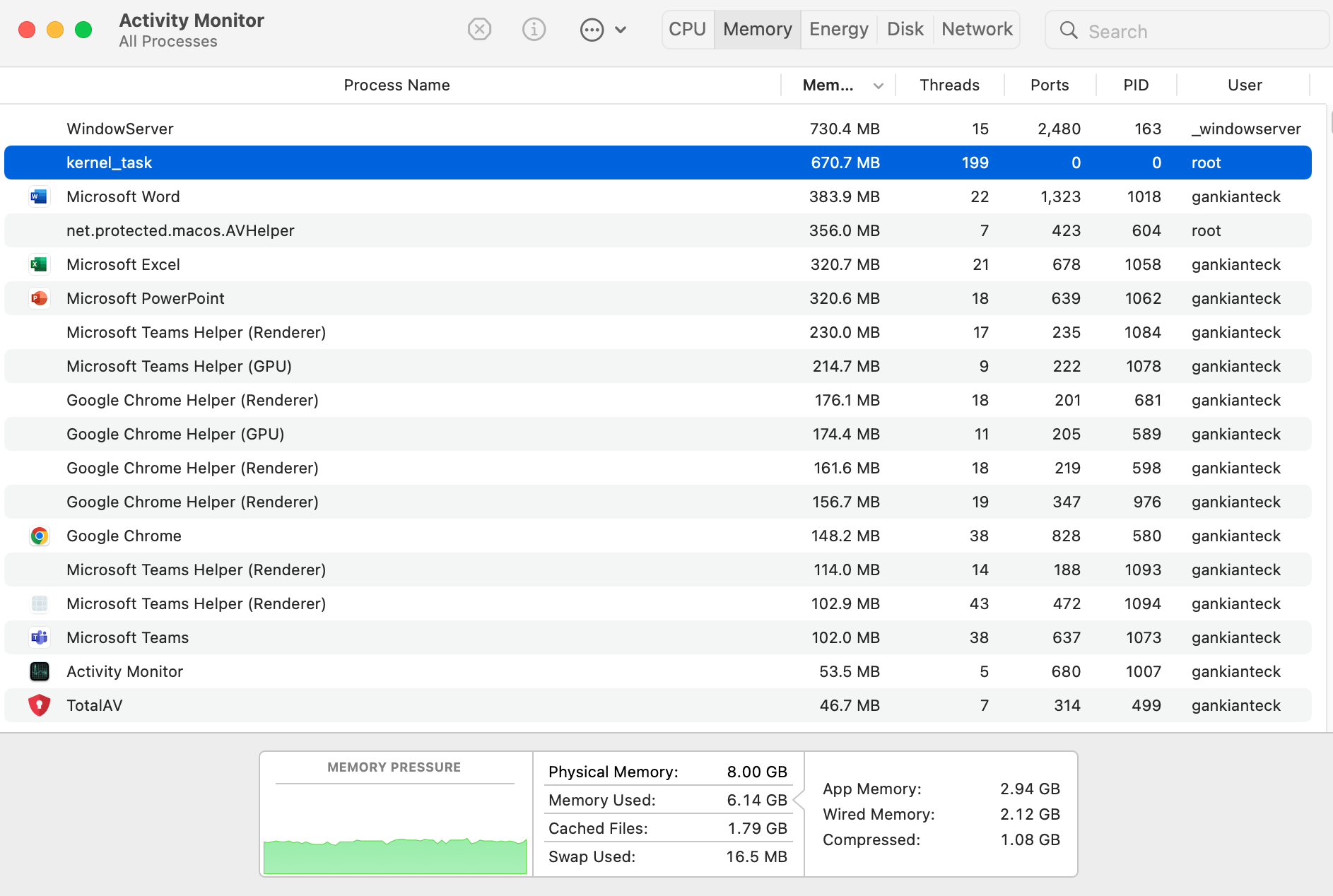Image resolution: width=1333 pixels, height=896 pixels.
Task: Switch to the Energy tab
Action: 838,30
